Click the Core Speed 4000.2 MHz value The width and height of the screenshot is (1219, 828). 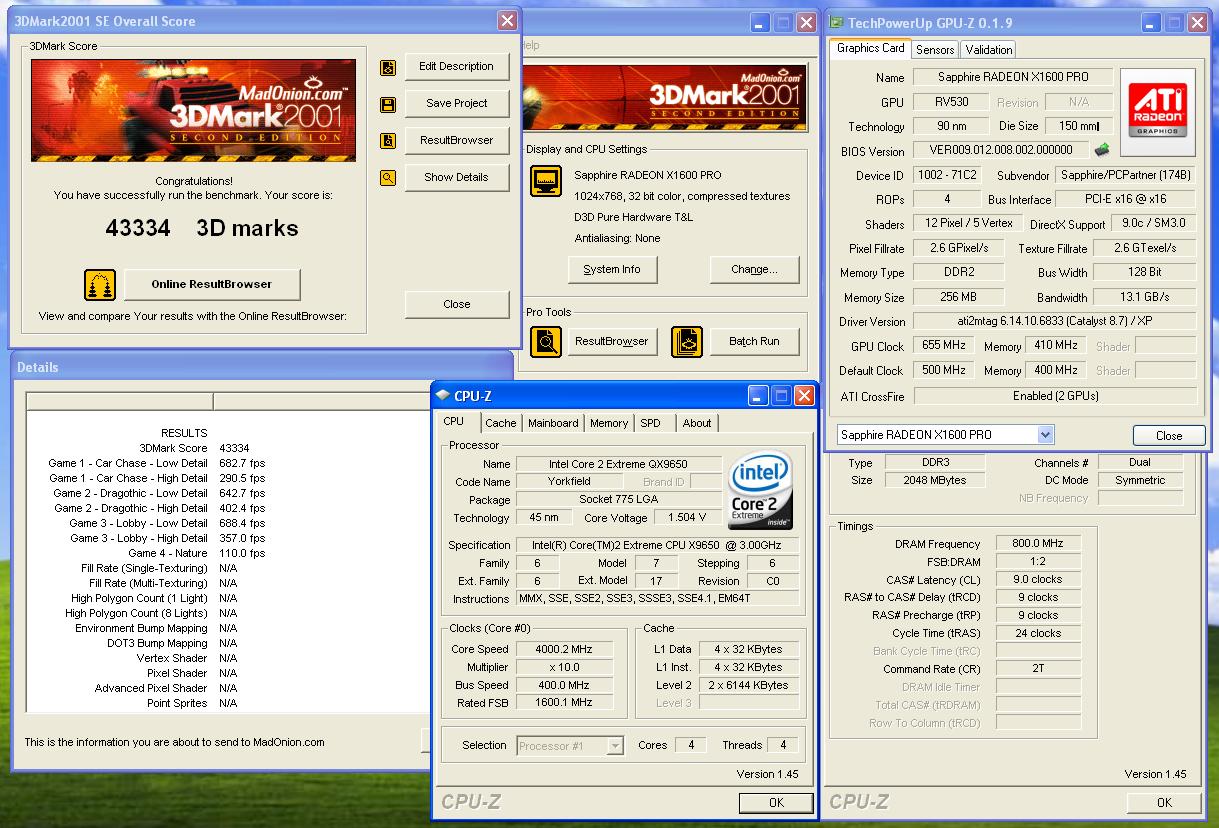564,650
